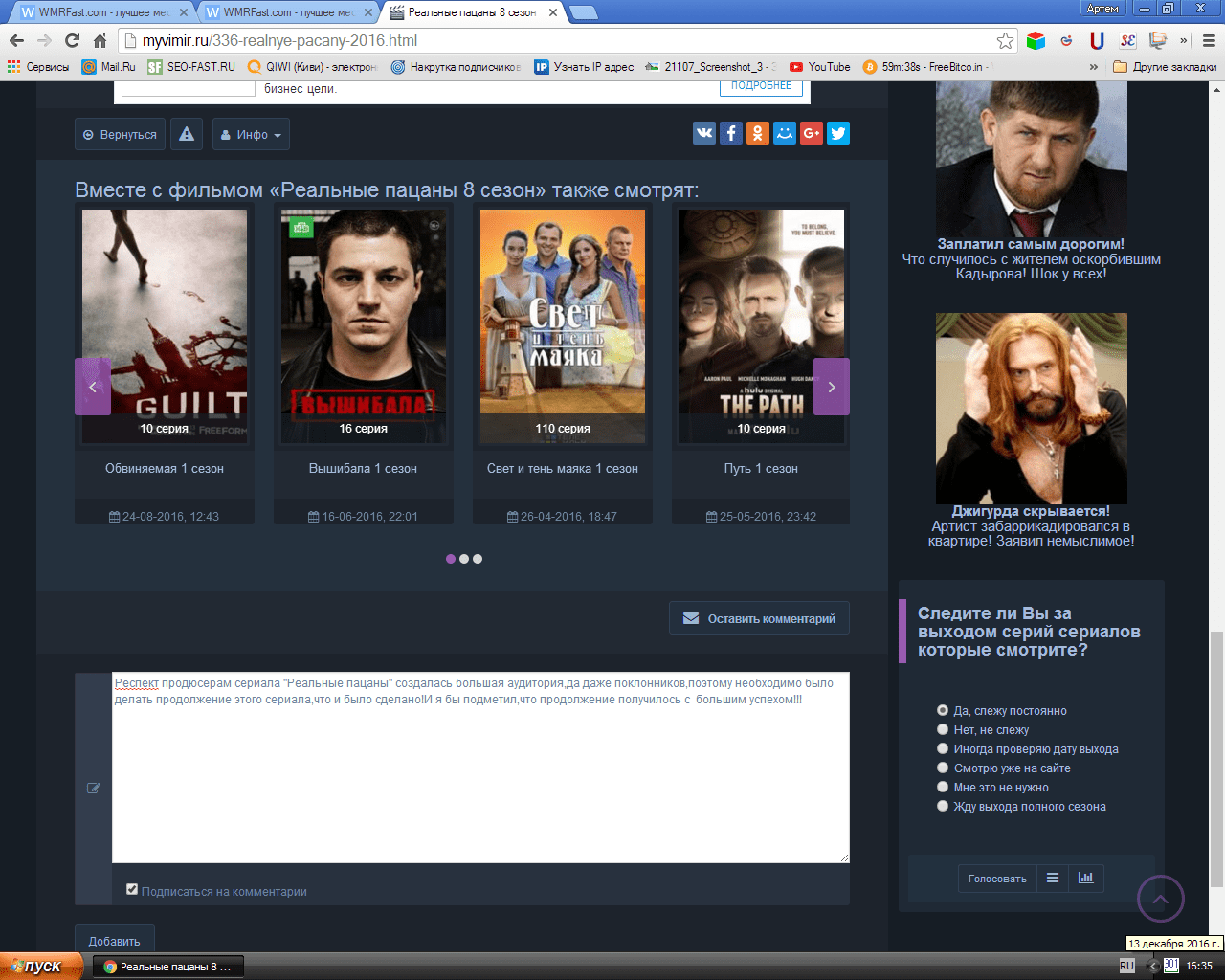This screenshot has height=980, width=1225.
Task: Click the Вернуться button
Action: tap(120, 134)
